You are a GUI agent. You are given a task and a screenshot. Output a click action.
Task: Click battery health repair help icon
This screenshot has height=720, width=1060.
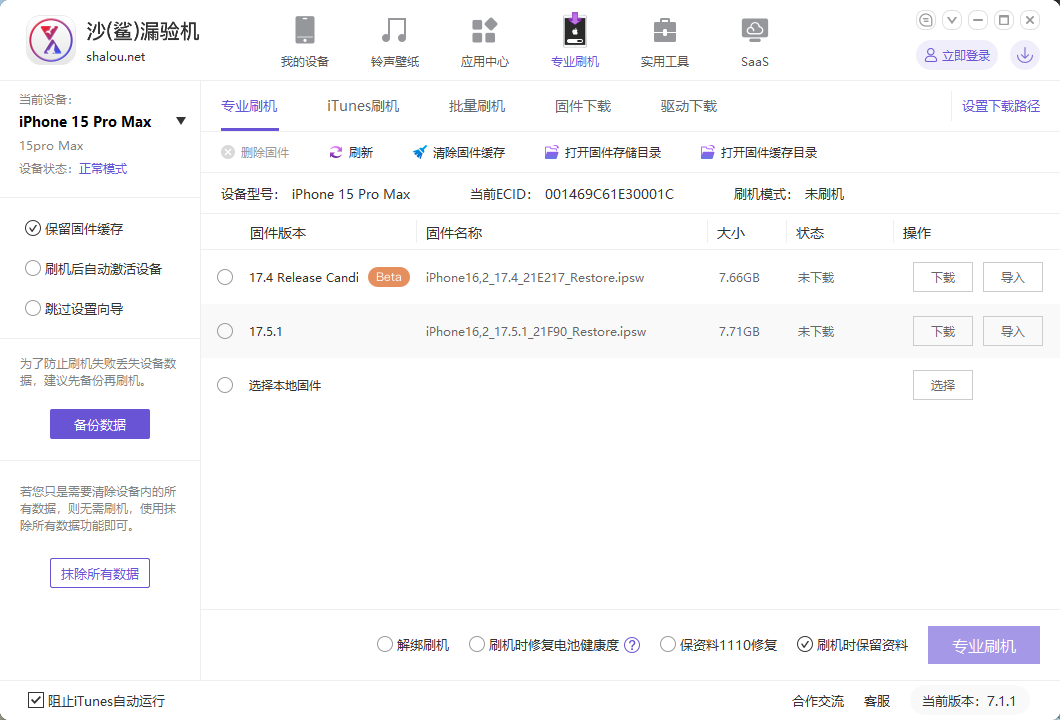point(632,645)
